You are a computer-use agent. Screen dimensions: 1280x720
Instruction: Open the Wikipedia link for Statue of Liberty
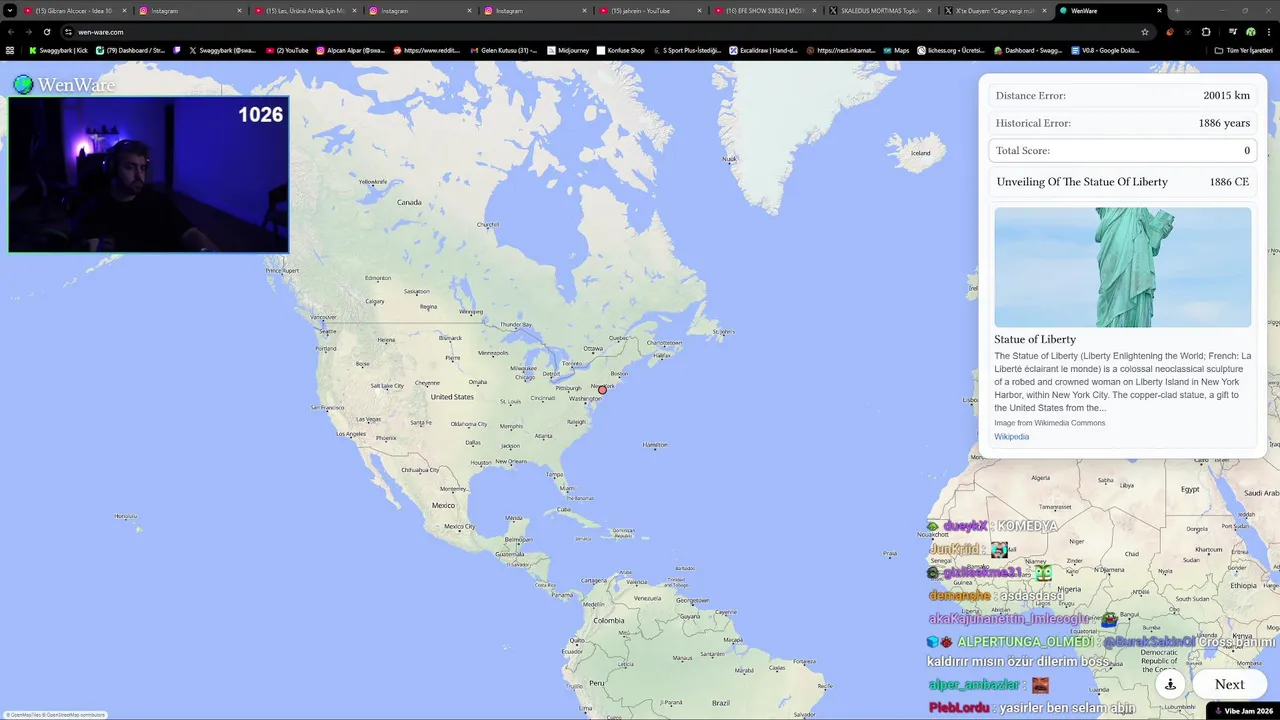[x=1011, y=437]
